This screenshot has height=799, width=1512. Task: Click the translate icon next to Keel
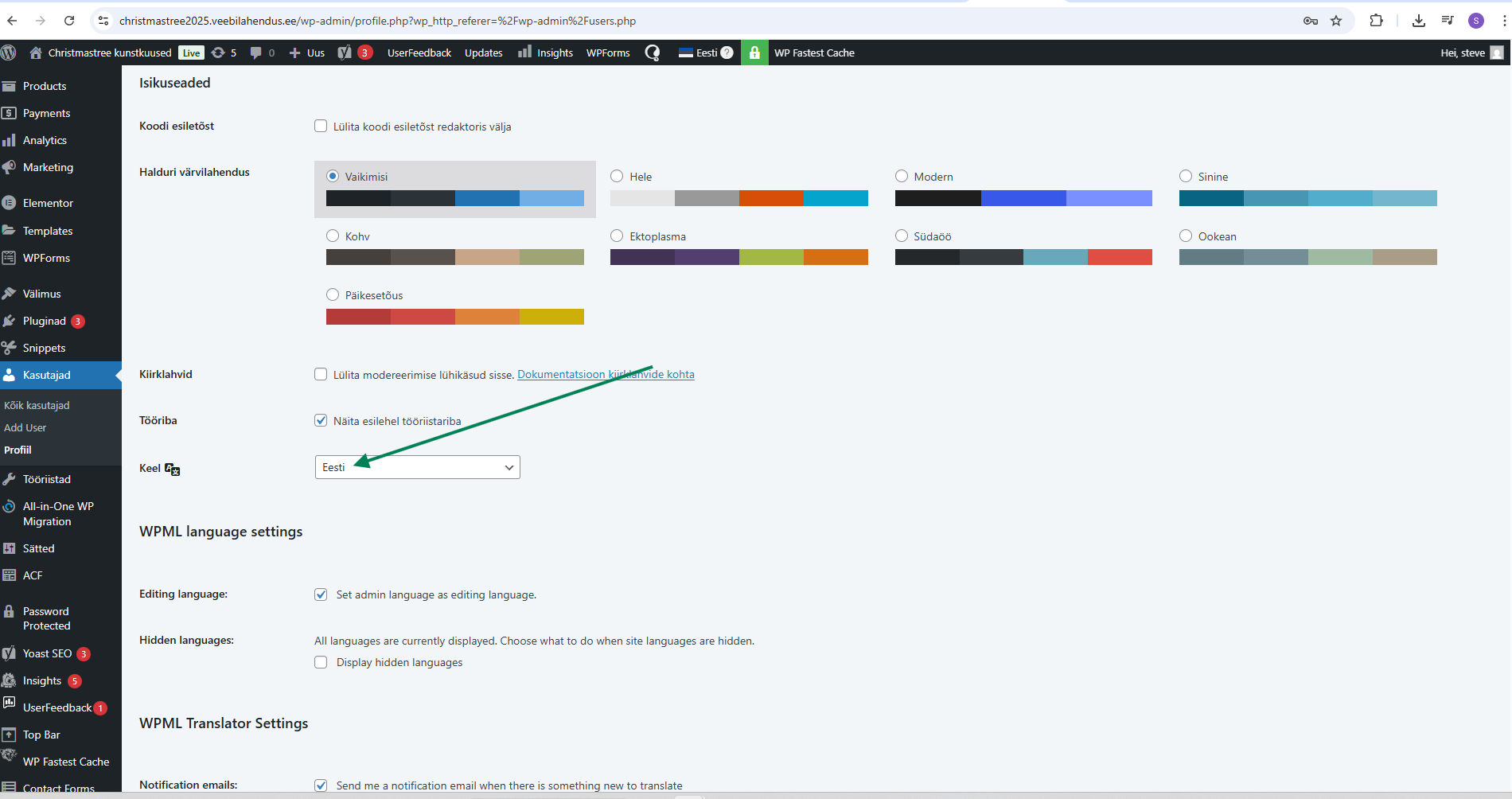(173, 470)
